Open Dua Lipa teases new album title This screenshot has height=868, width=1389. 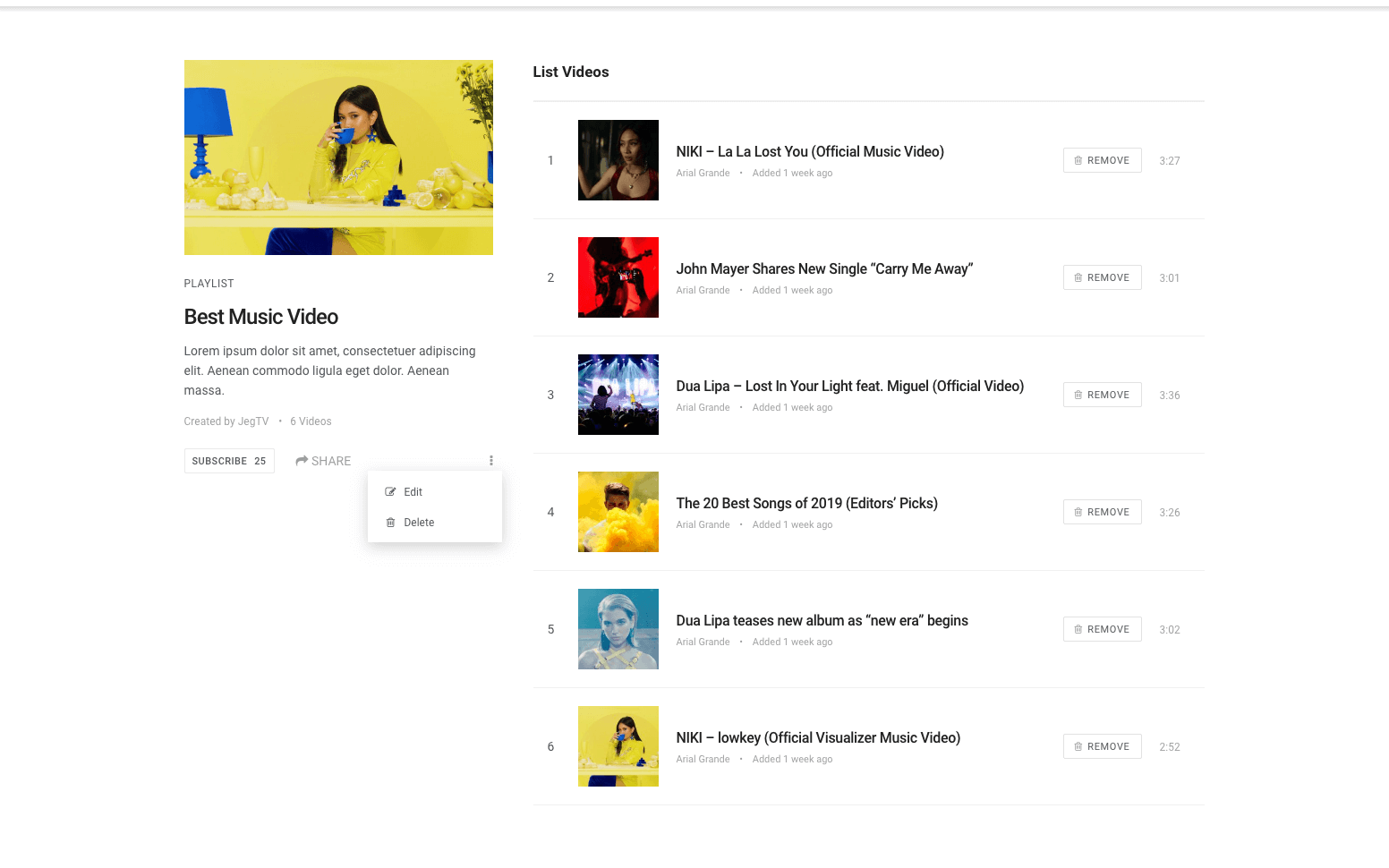pos(822,620)
